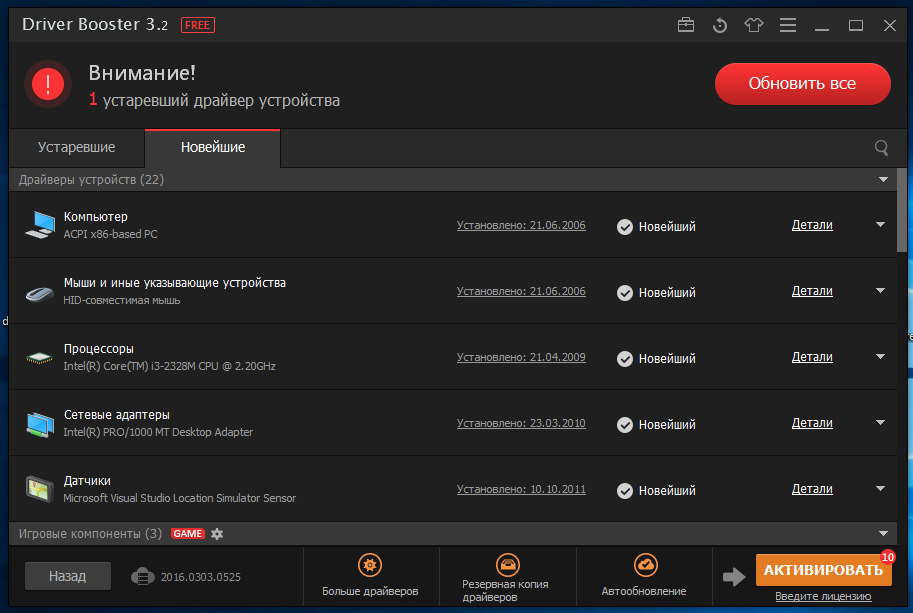This screenshot has height=613, width=913.
Task: Click the АКТИВИРОВАТЬ button
Action: (823, 570)
